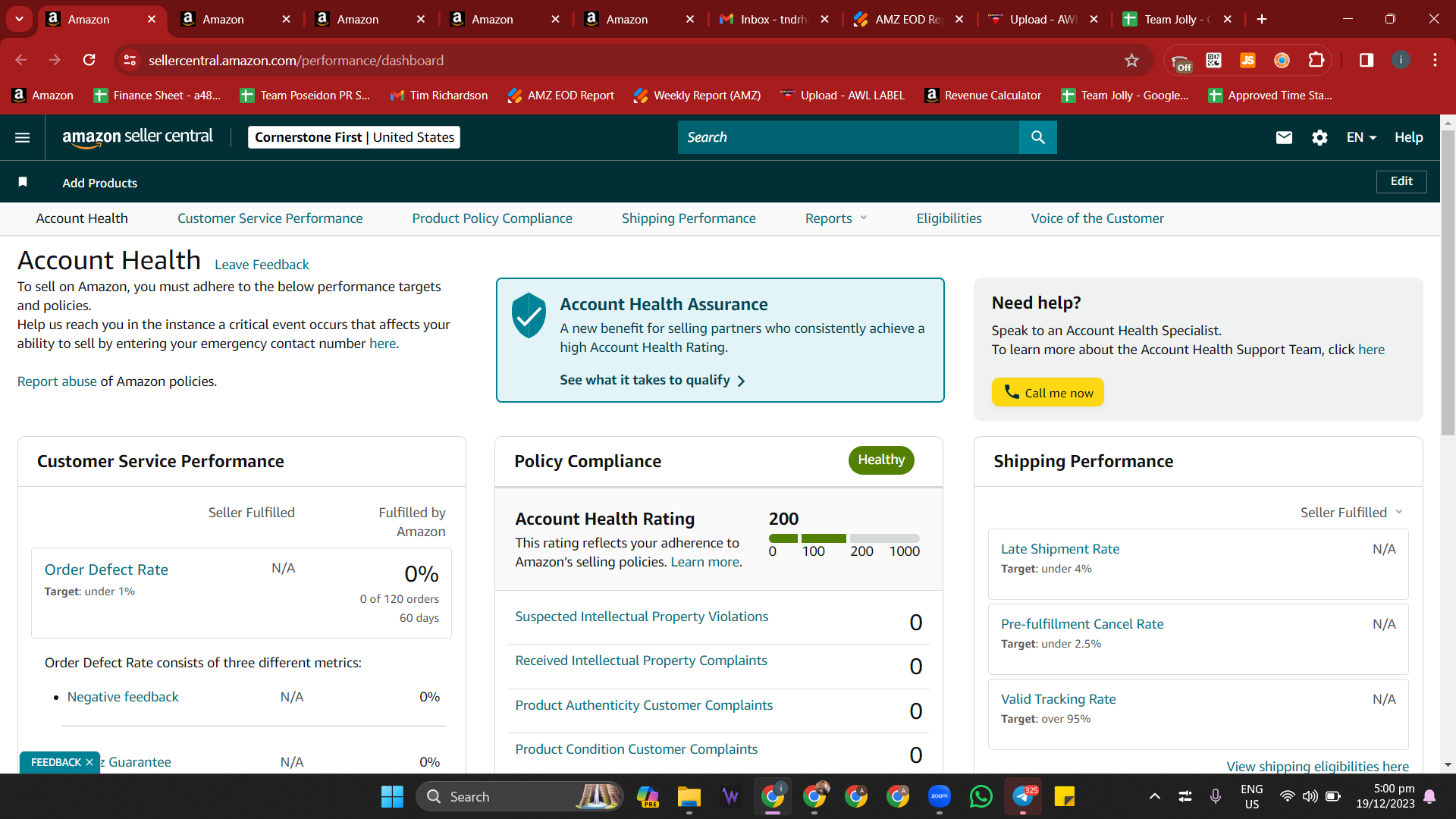The height and width of the screenshot is (819, 1456).
Task: Click the Account Health Rating progress bar
Action: pos(844,538)
